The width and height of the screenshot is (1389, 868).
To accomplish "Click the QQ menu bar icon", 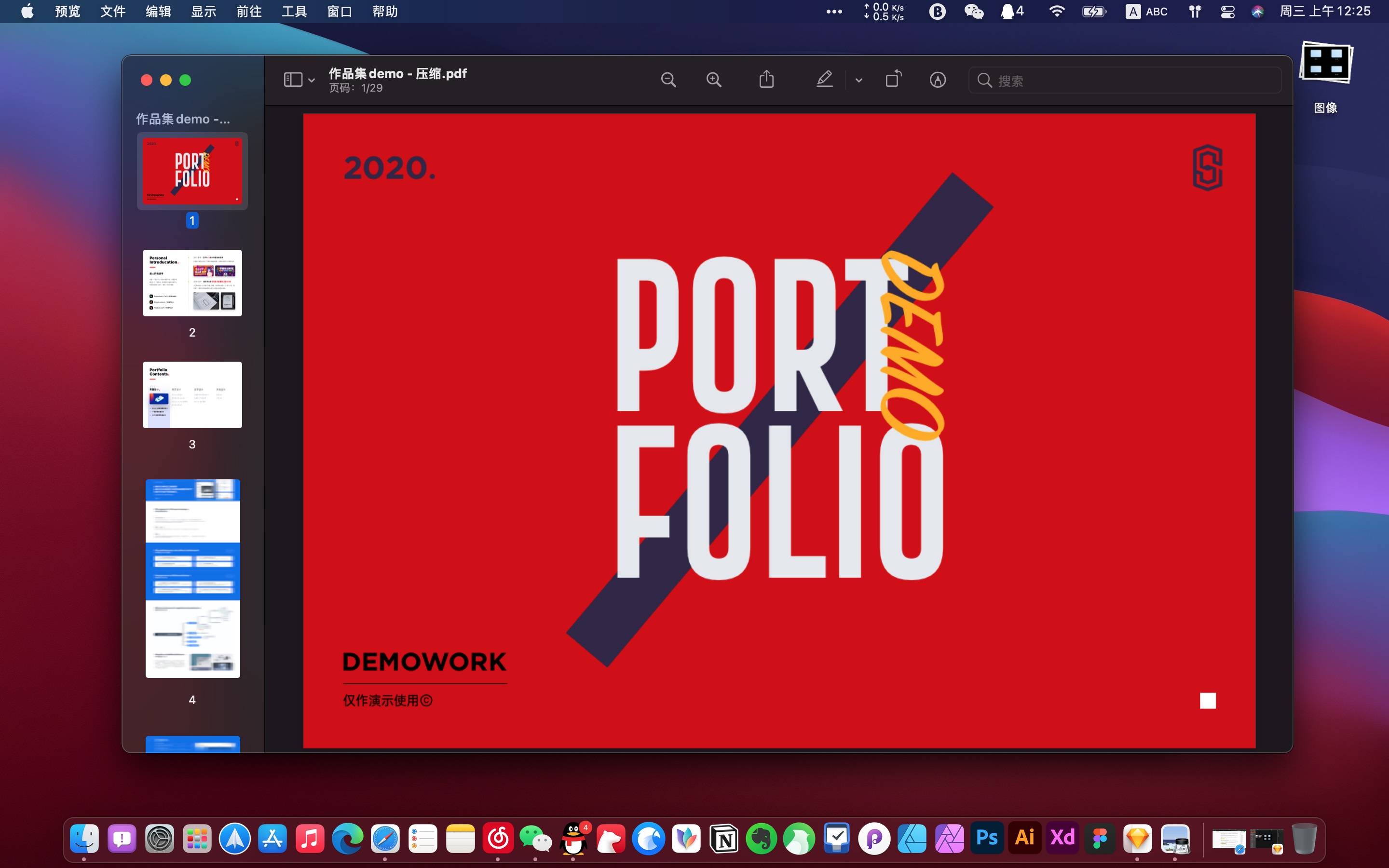I will [x=1012, y=12].
